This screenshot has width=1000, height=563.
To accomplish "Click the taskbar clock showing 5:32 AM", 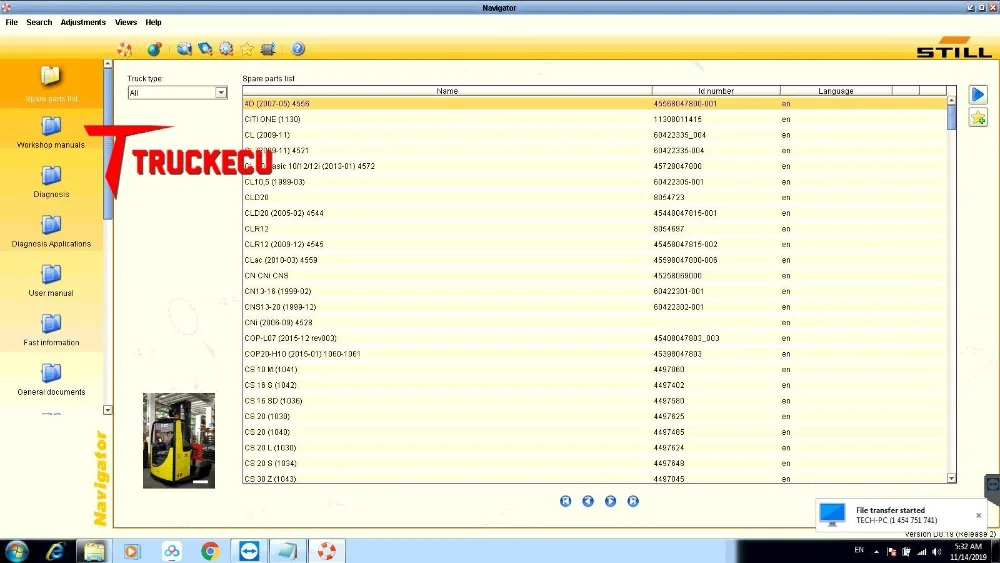I will coord(968,552).
